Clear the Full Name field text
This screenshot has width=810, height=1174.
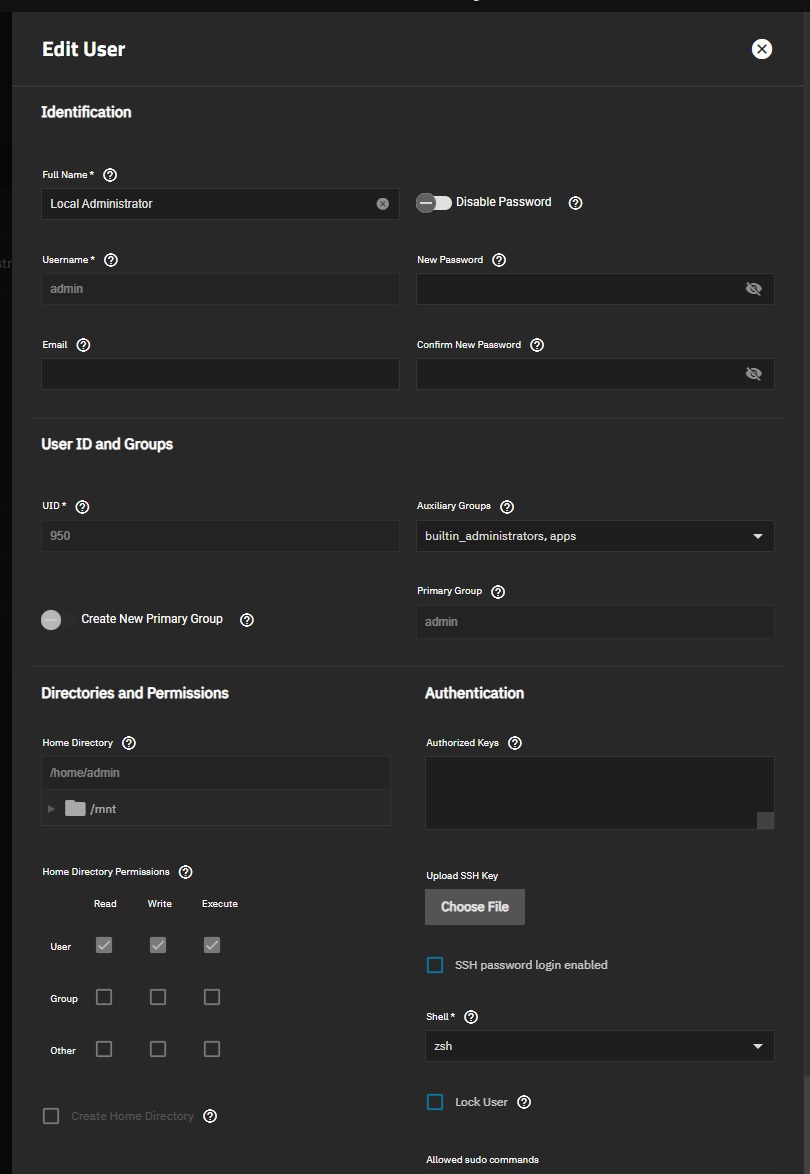[383, 204]
